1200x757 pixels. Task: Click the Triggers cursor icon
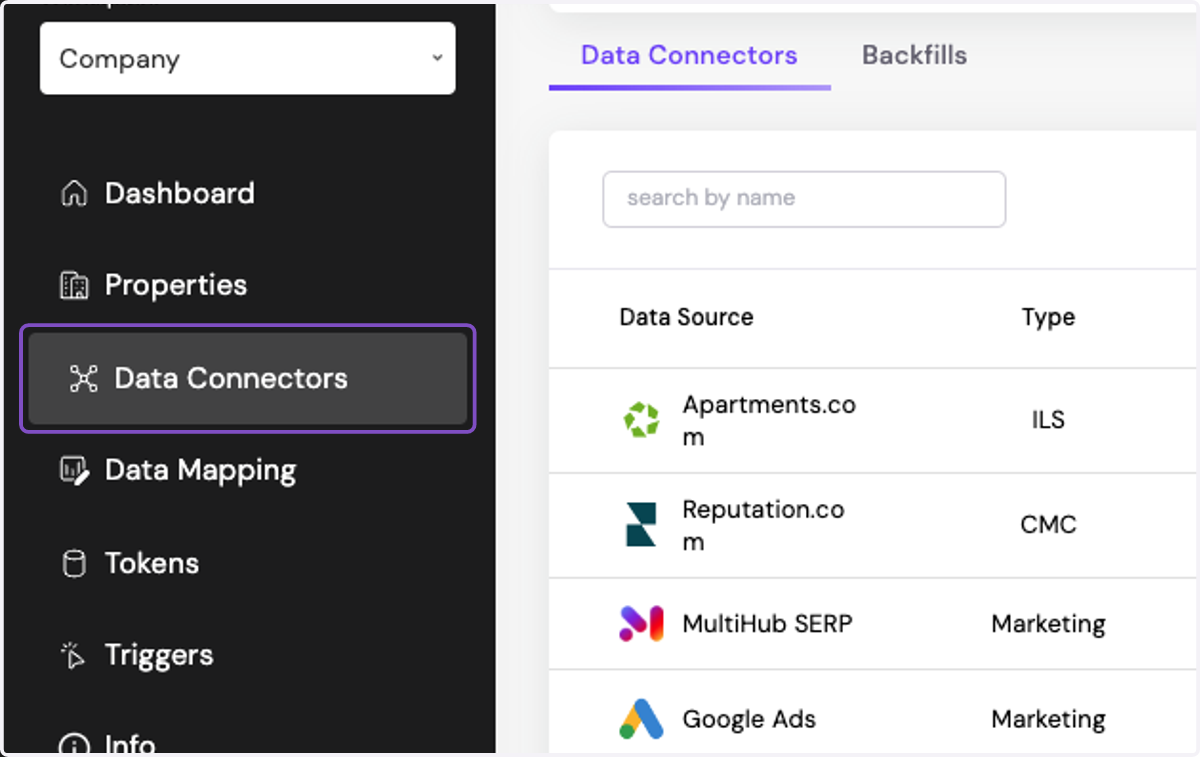pos(74,655)
